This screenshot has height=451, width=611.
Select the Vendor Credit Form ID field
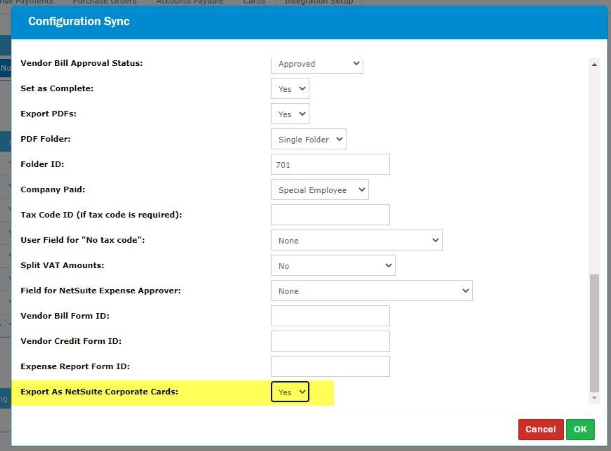tap(330, 341)
